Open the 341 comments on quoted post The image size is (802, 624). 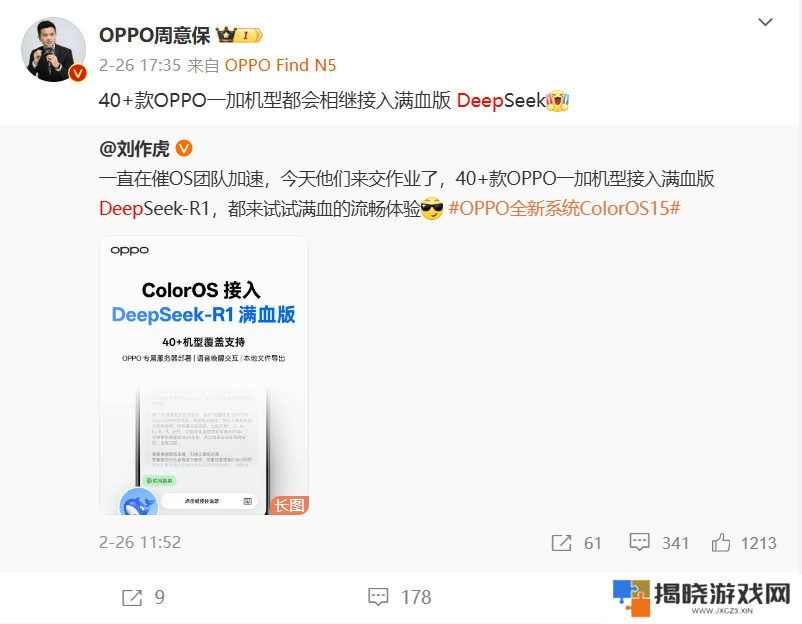point(659,543)
